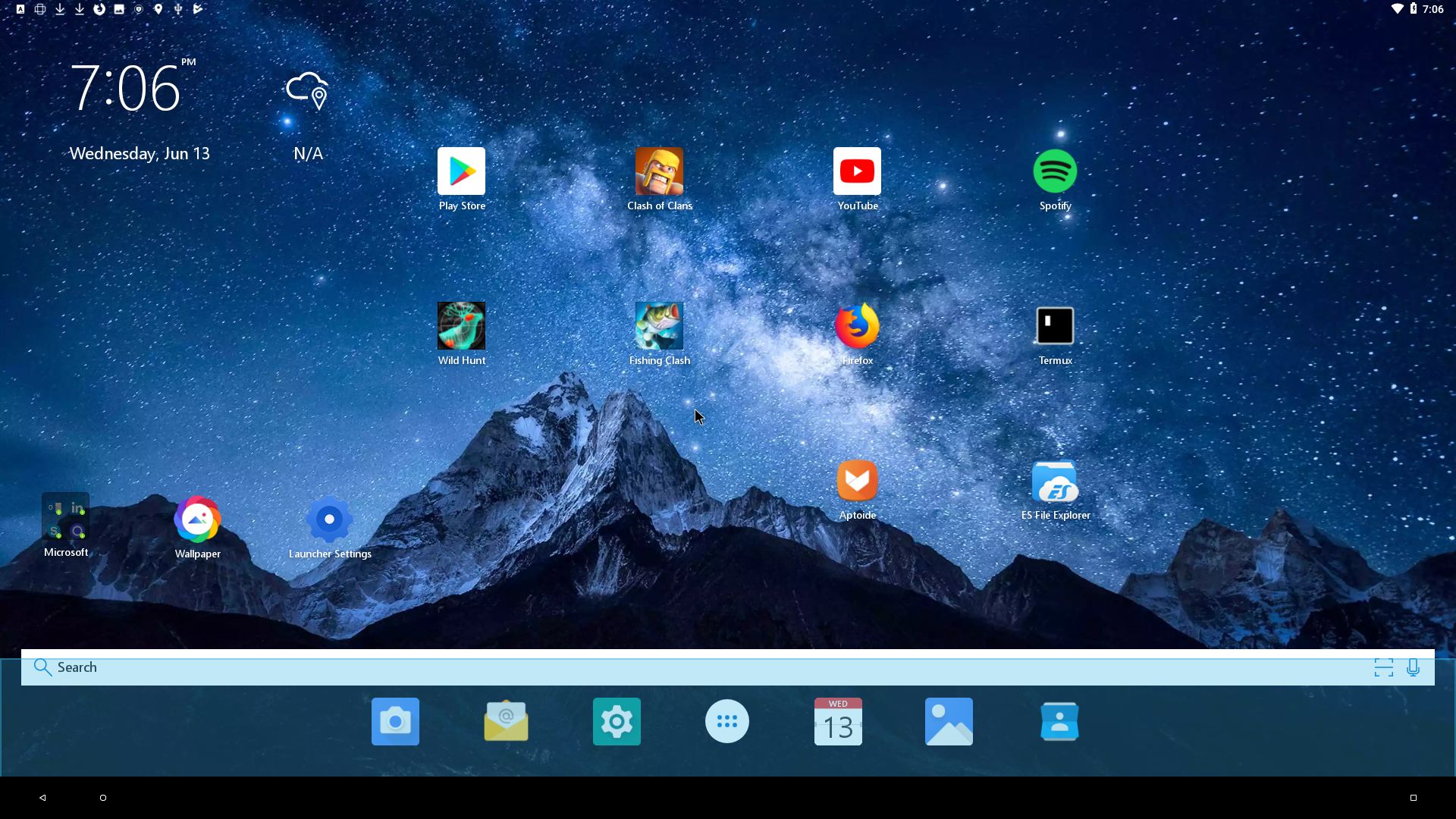Launch Clash of Clans game
The width and height of the screenshot is (1456, 819).
659,171
